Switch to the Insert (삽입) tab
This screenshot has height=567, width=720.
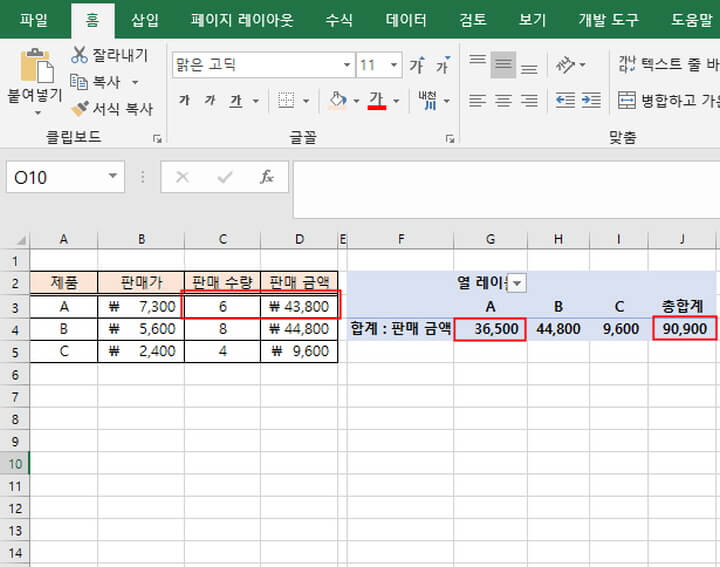coord(145,20)
